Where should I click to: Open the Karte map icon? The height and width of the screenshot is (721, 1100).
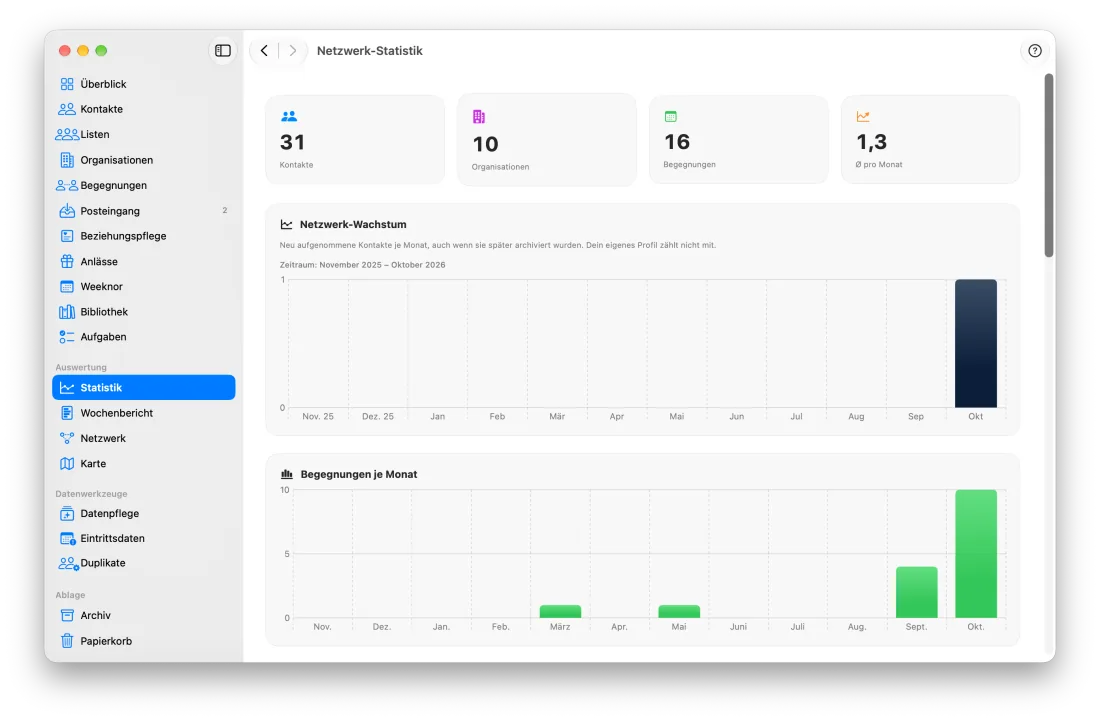(x=67, y=464)
